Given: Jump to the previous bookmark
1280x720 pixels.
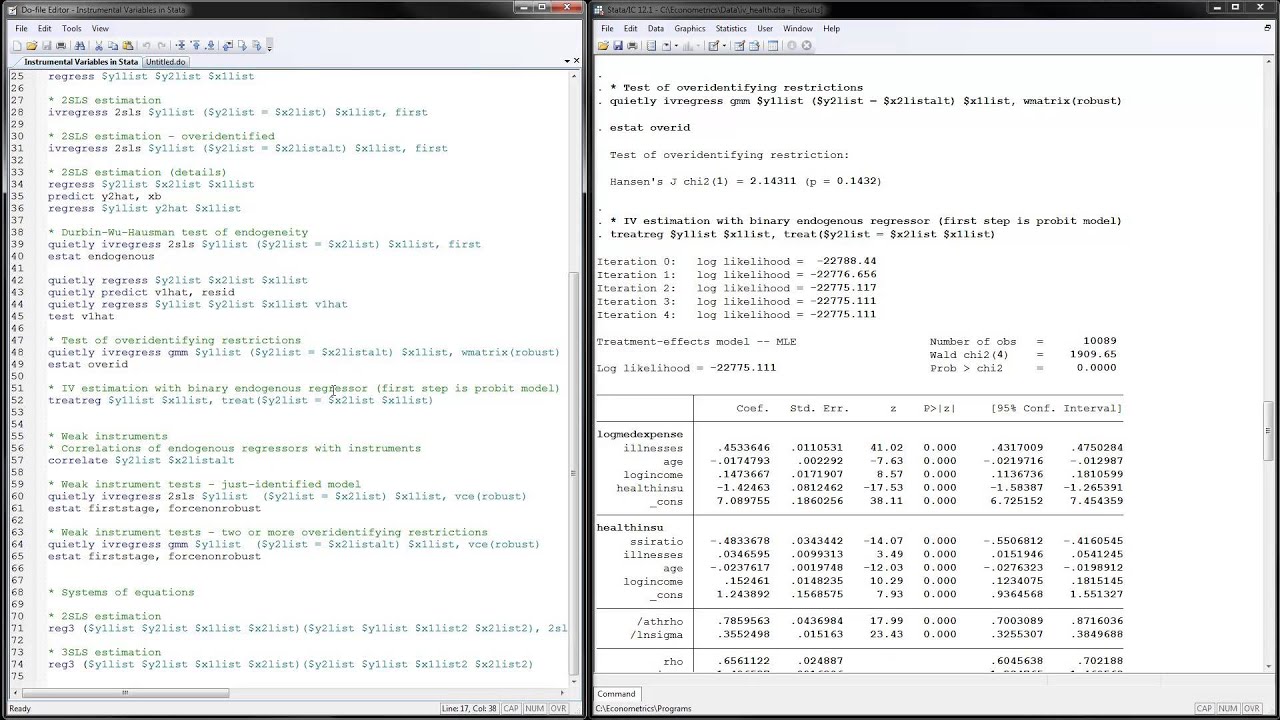Looking at the screenshot, I should pyautogui.click(x=196, y=45).
